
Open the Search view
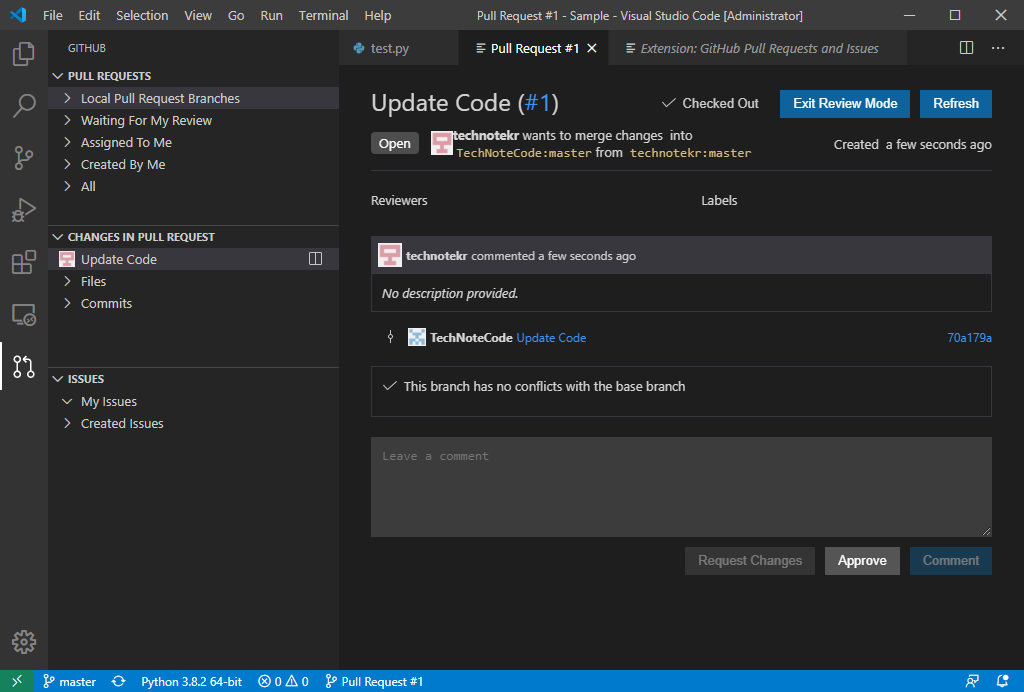23,106
